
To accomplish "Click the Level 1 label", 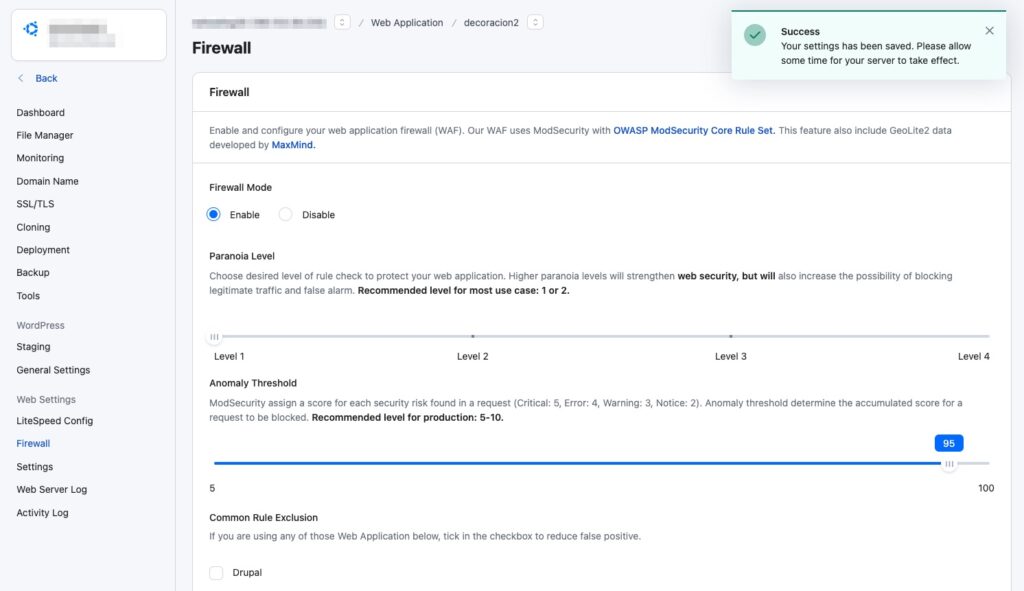I will [229, 357].
